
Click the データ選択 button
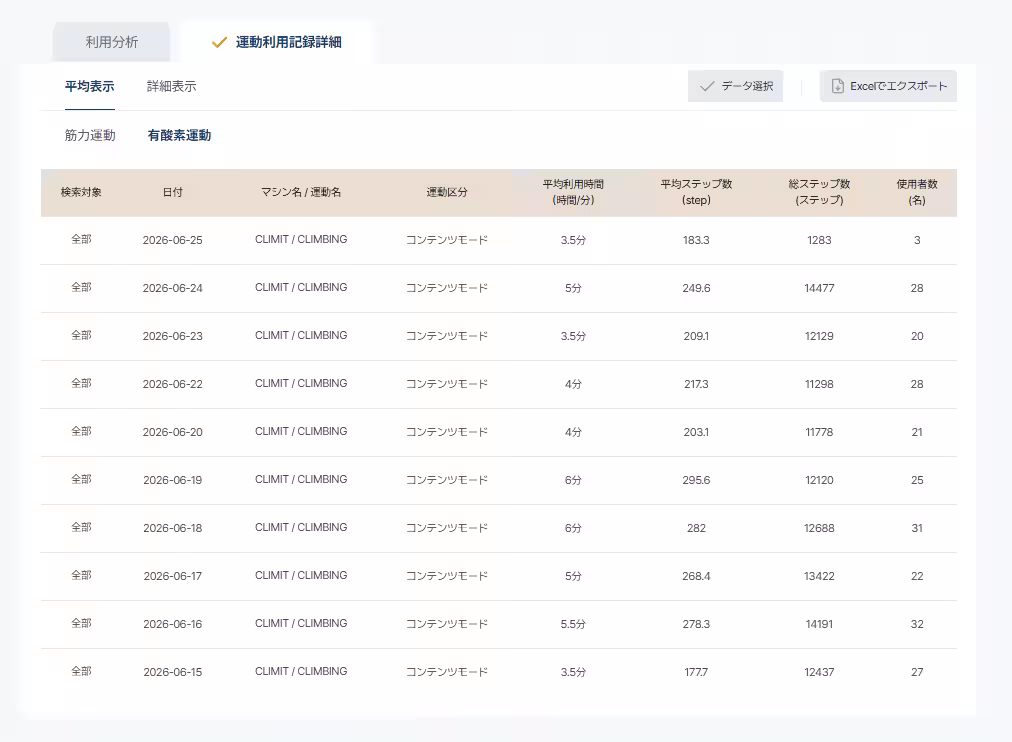point(735,86)
